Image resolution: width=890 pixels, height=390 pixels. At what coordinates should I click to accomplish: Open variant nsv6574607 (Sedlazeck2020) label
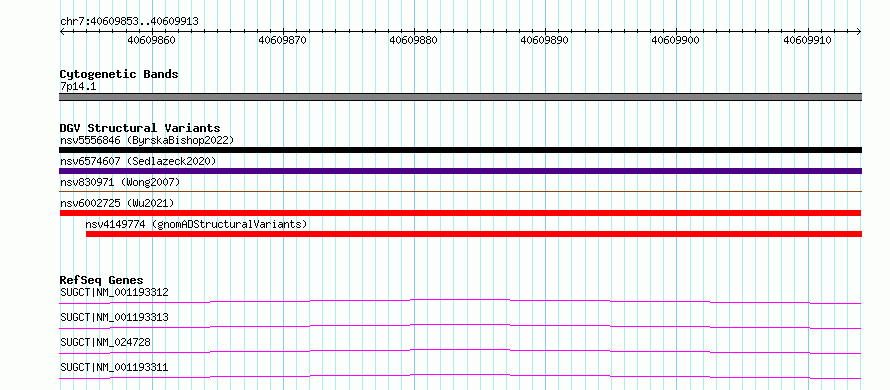(x=138, y=161)
